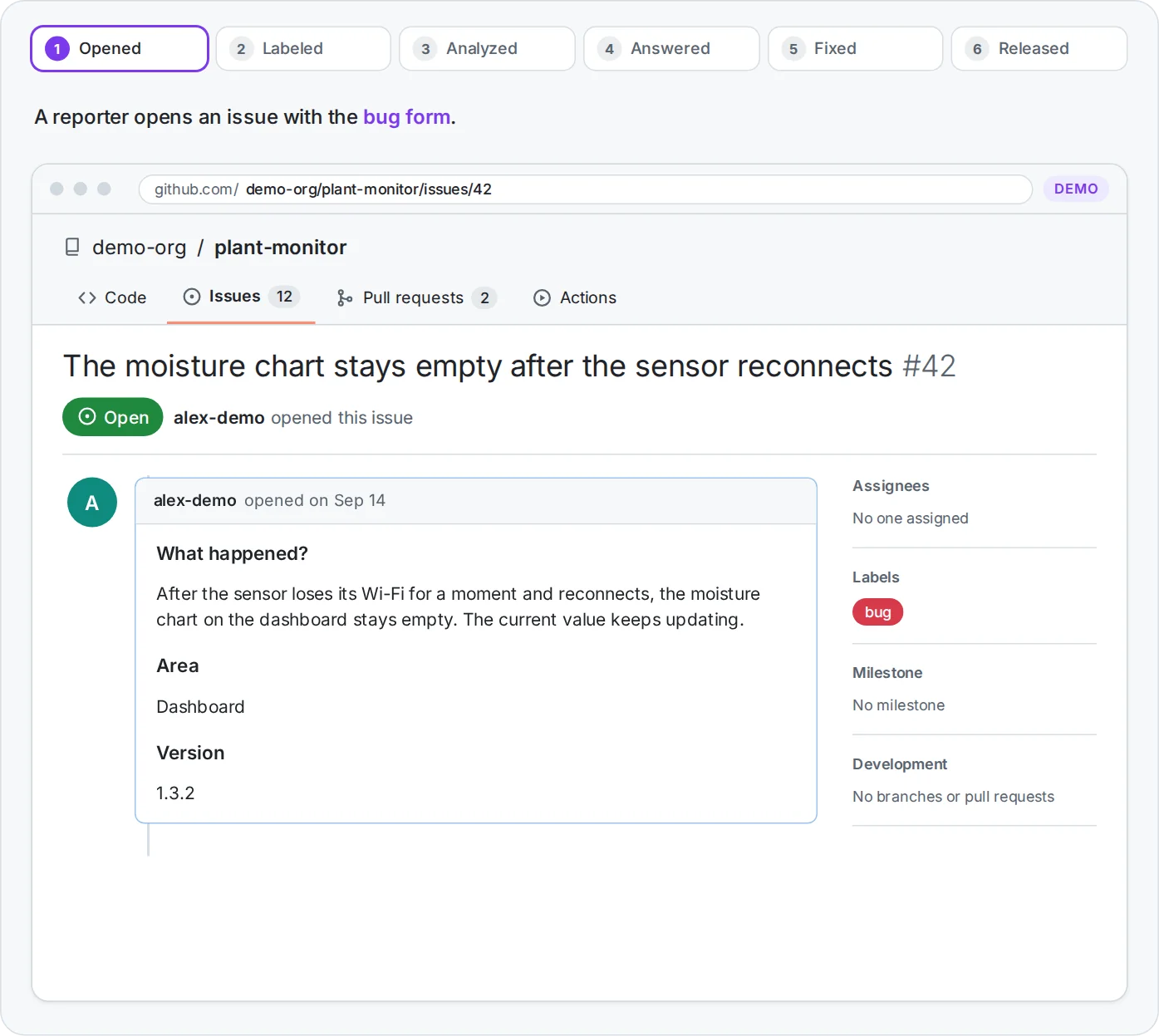Open the Actions tab
Image resolution: width=1159 pixels, height=1036 pixels.
(x=575, y=297)
